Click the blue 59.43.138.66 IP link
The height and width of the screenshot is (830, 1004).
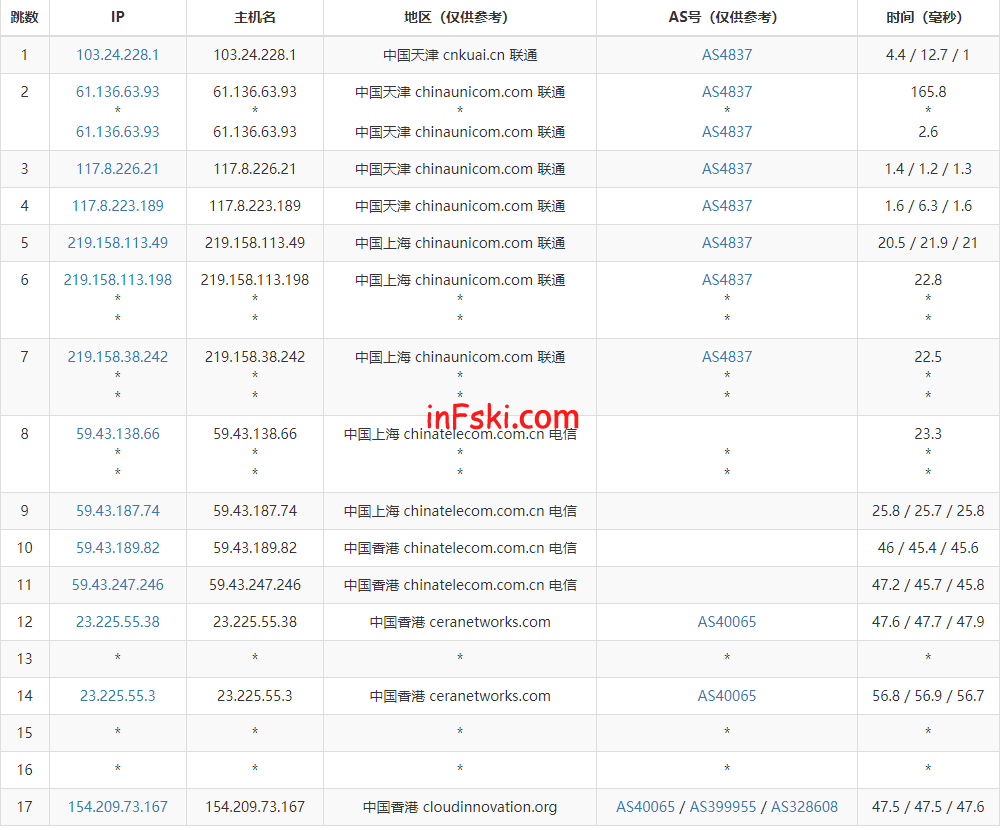(117, 434)
